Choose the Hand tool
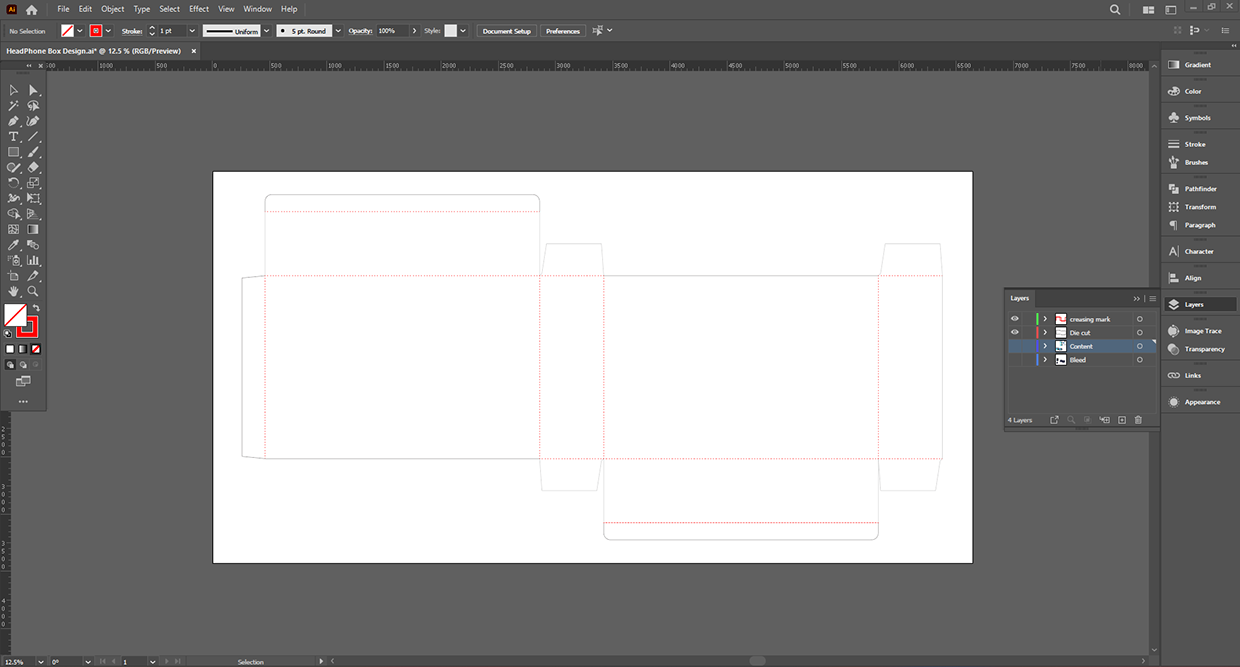1240x667 pixels. tap(14, 291)
